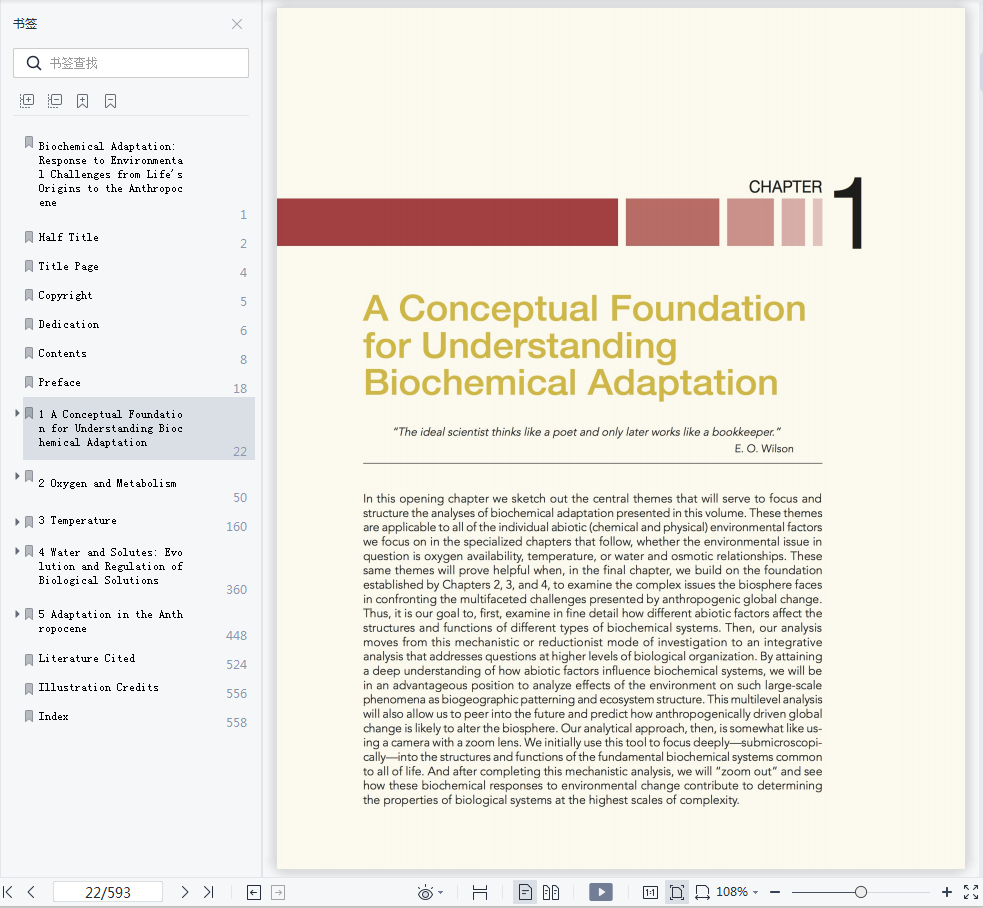Click the page number field 22/593
983x908 pixels.
tap(108, 892)
